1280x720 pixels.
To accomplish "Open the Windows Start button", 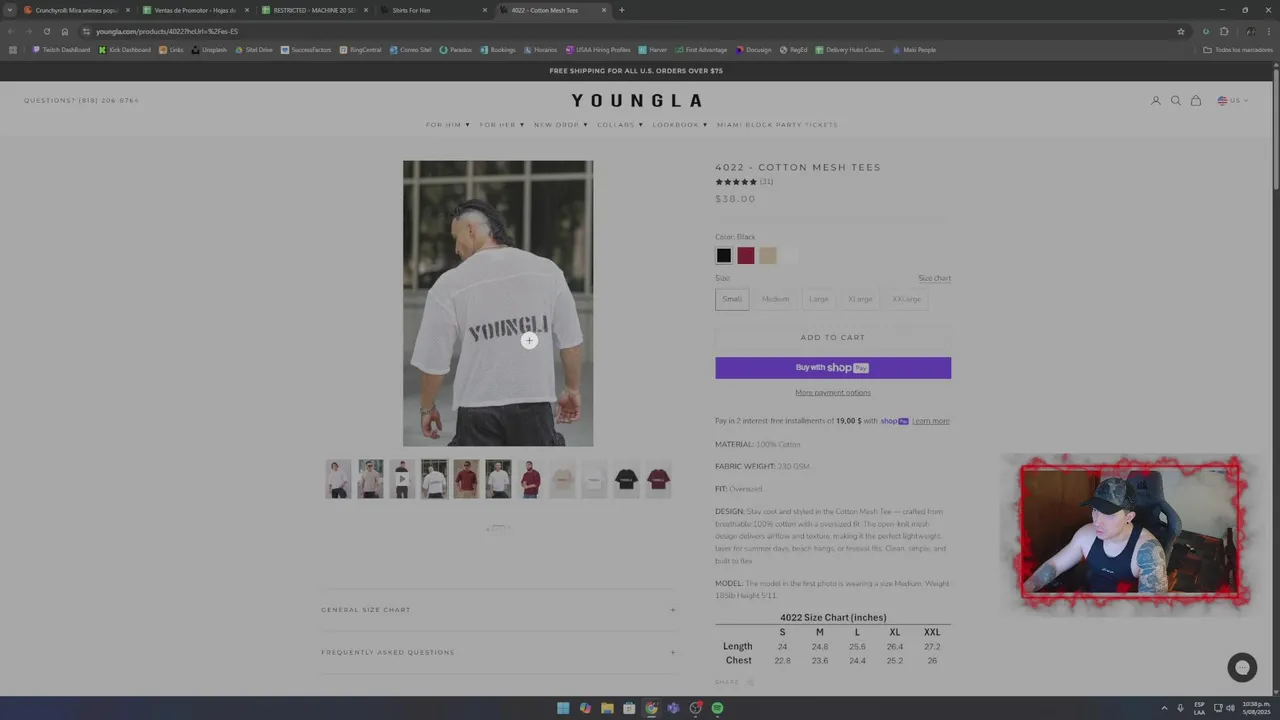I will point(563,708).
